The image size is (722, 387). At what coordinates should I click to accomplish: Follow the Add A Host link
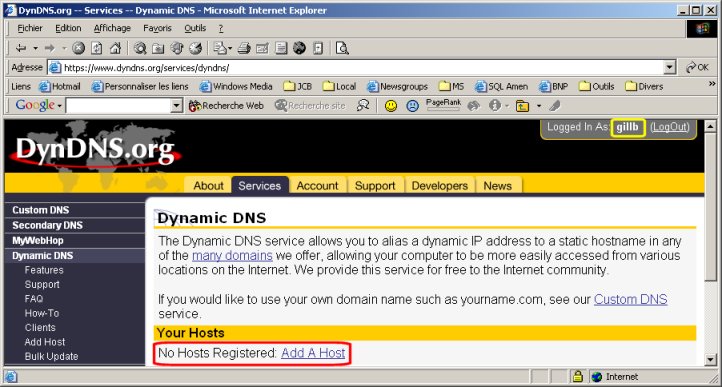click(313, 353)
